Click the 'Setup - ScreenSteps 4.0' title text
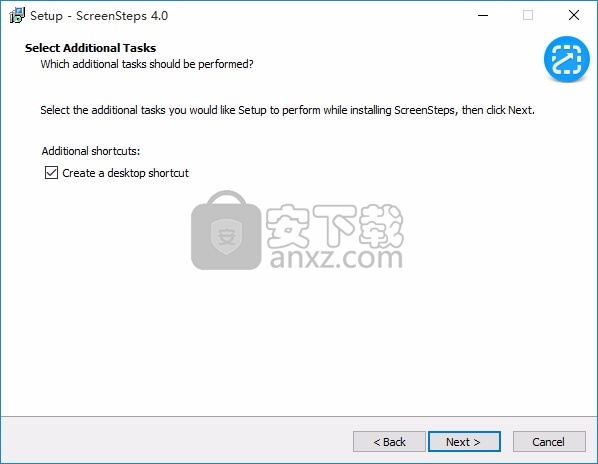The height and width of the screenshot is (464, 598). click(x=99, y=16)
